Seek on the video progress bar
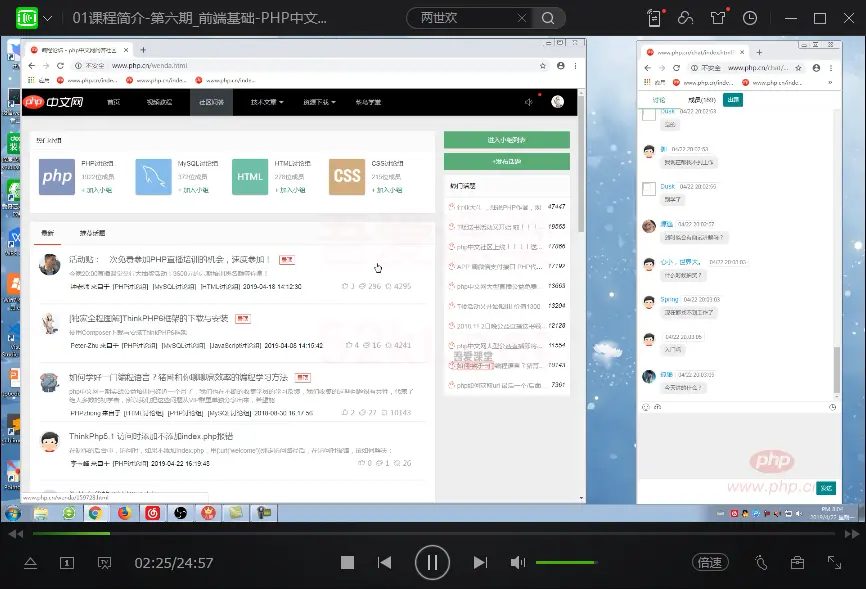Image resolution: width=866 pixels, height=589 pixels. tap(434, 533)
